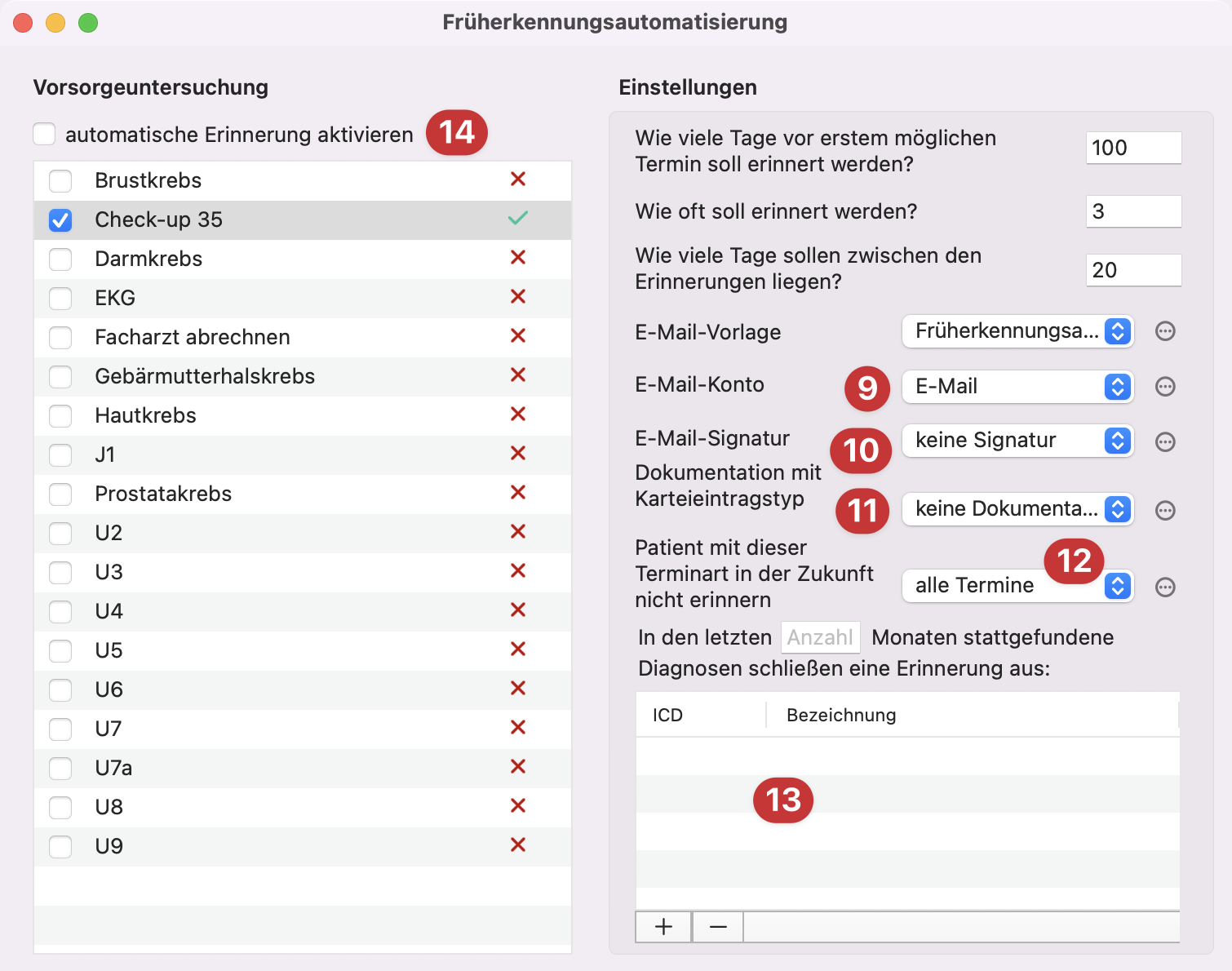Open options icon next to alle Termine
1232x971 pixels.
(x=1165, y=587)
